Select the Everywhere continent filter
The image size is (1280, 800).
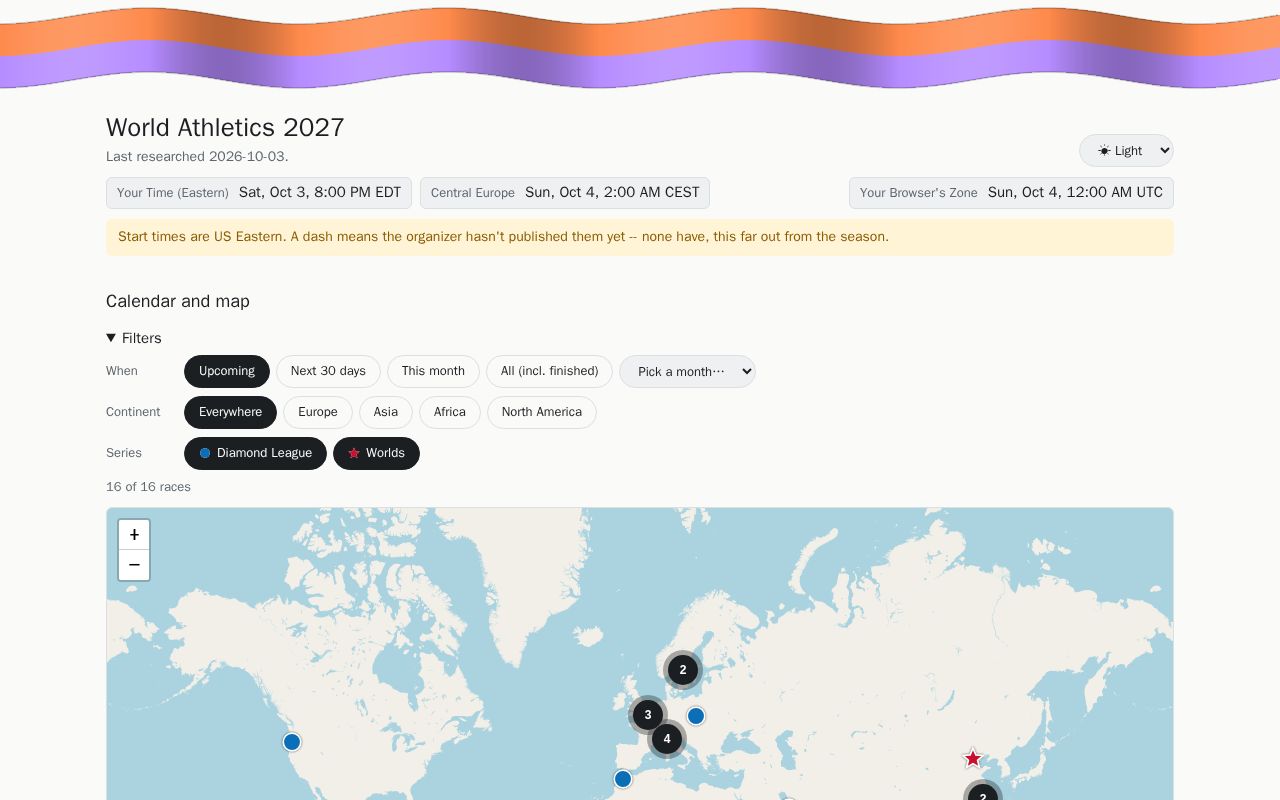[230, 412]
